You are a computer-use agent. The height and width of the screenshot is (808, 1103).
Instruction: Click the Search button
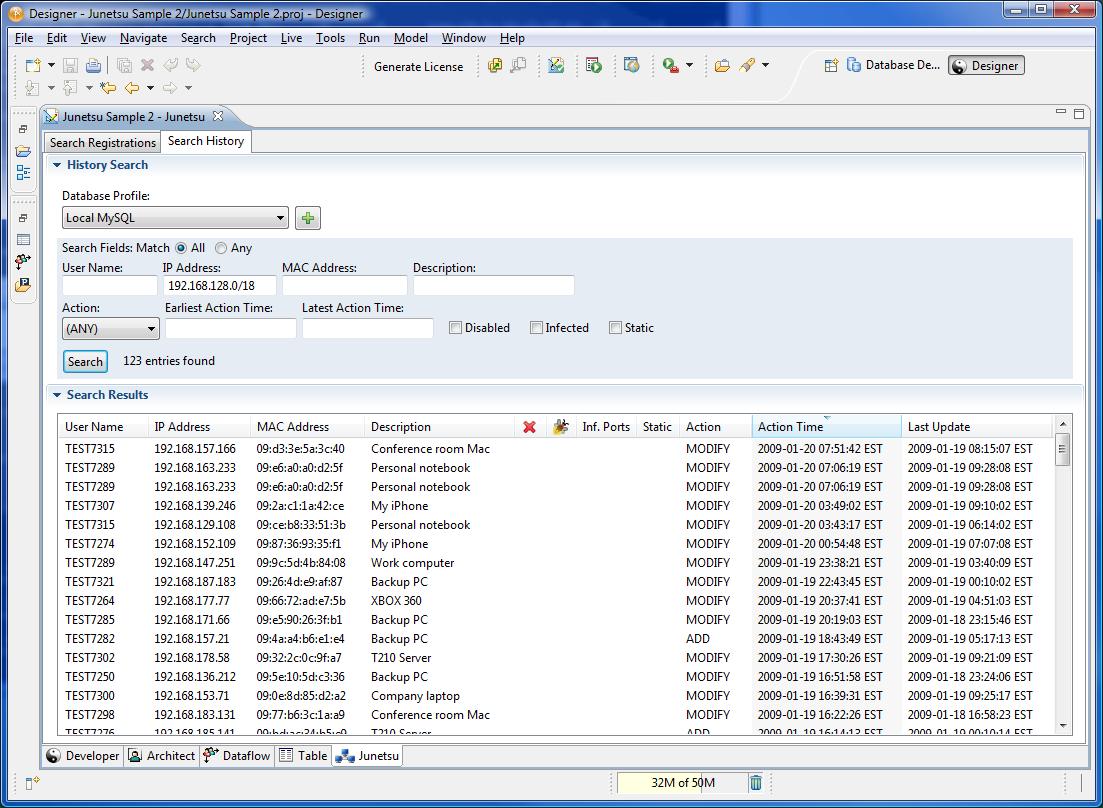point(85,361)
